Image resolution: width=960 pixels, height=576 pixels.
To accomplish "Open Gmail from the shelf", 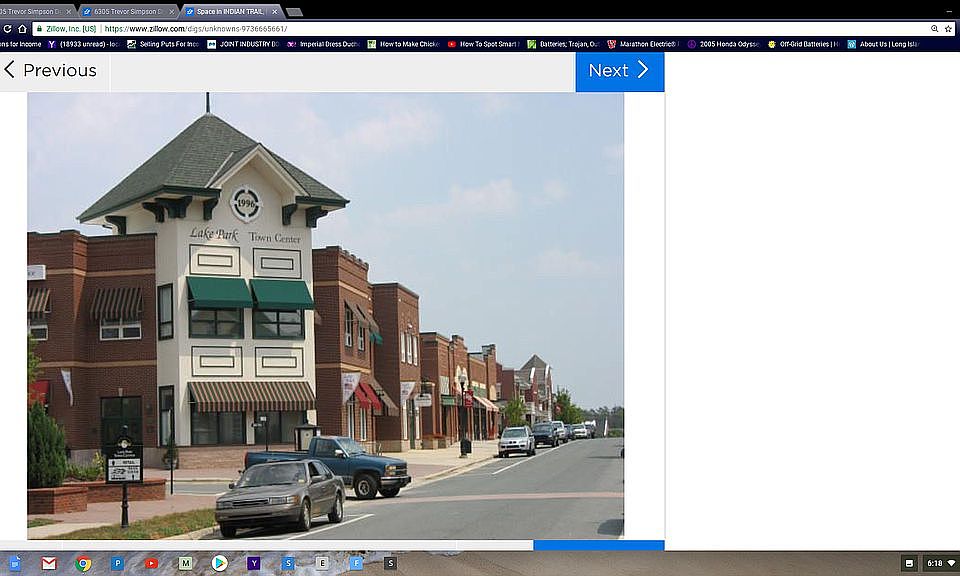I will click(49, 563).
